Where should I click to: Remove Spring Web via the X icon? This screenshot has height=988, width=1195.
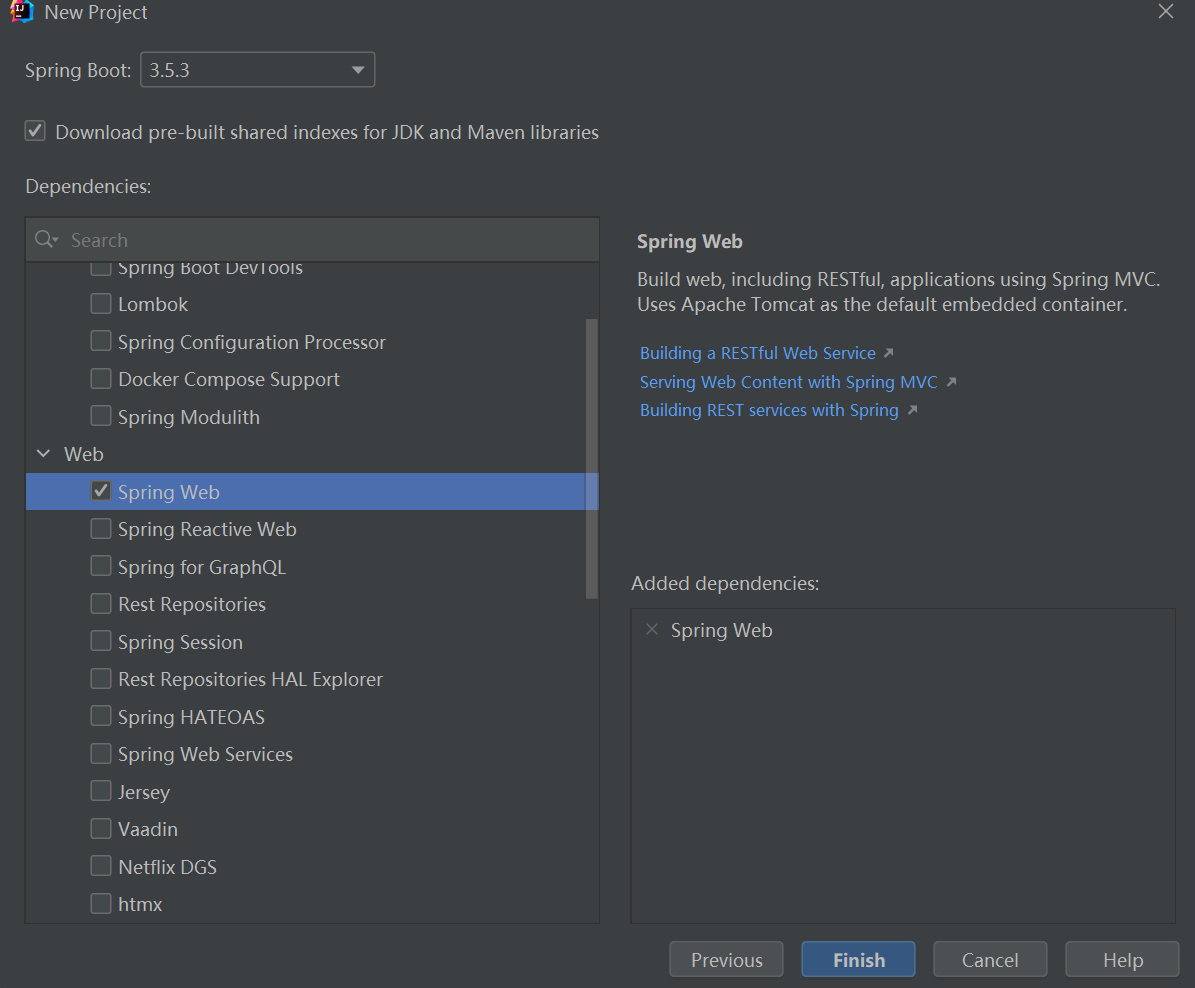[652, 630]
